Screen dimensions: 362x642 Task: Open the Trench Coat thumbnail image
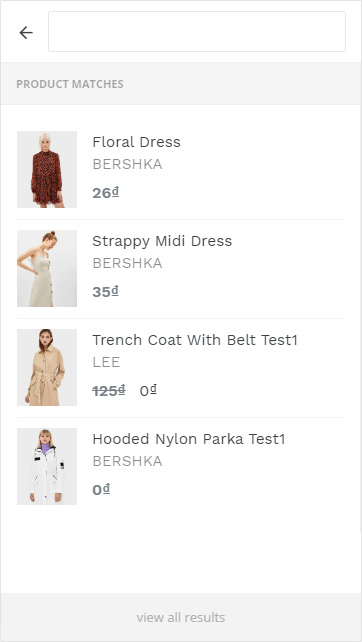[x=47, y=368]
